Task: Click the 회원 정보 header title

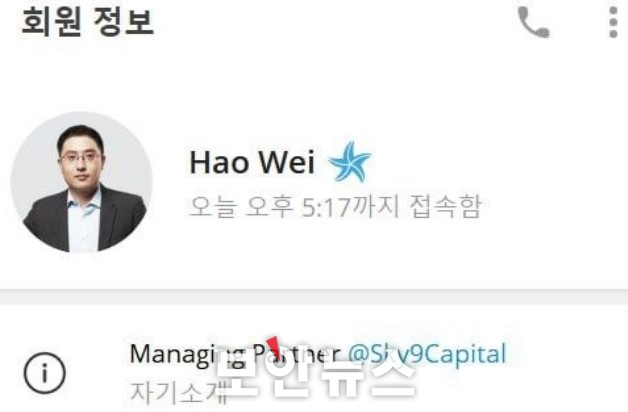Action: 88,21
